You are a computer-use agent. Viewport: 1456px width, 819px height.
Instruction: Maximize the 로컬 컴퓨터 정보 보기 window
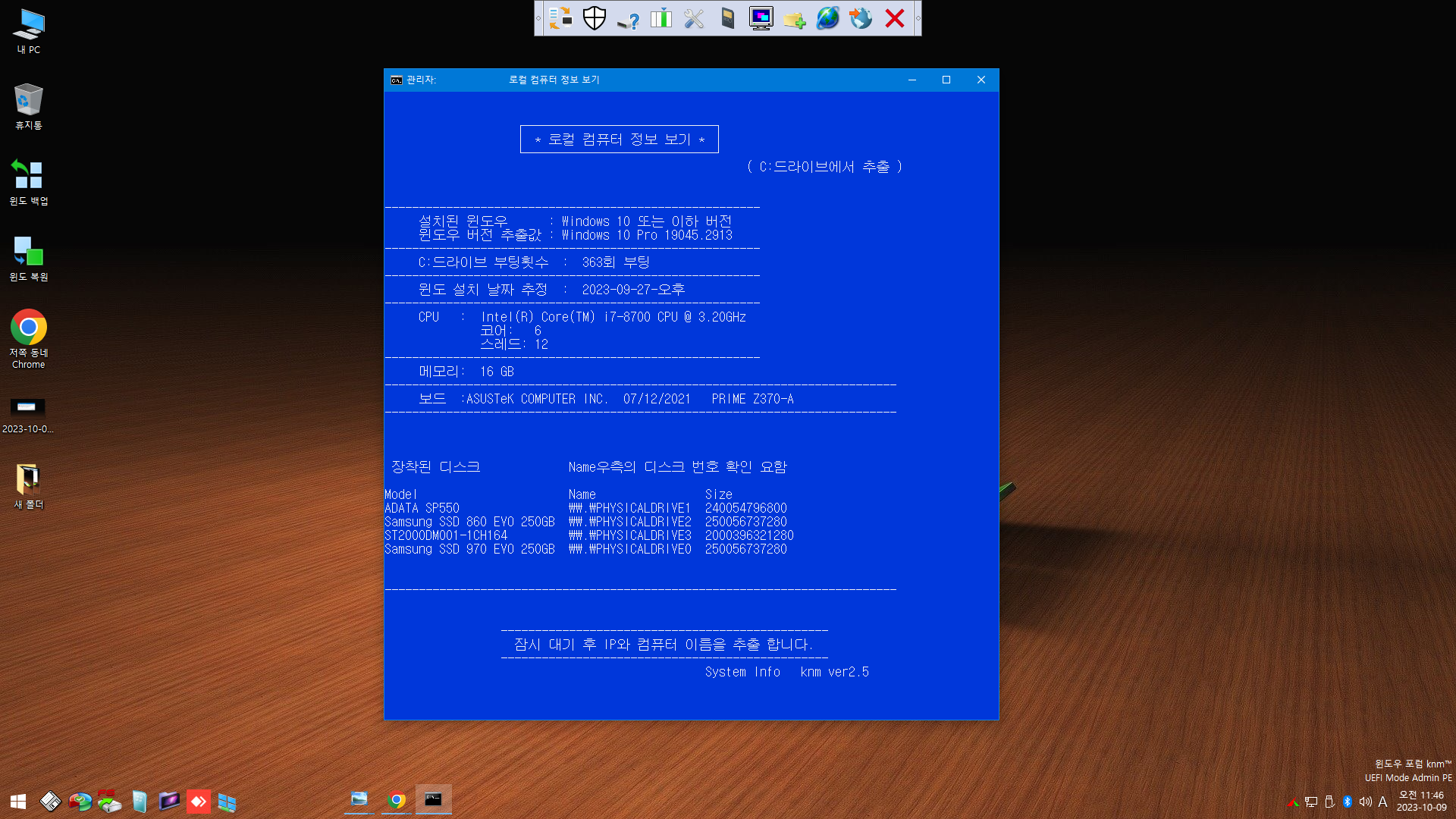[946, 80]
